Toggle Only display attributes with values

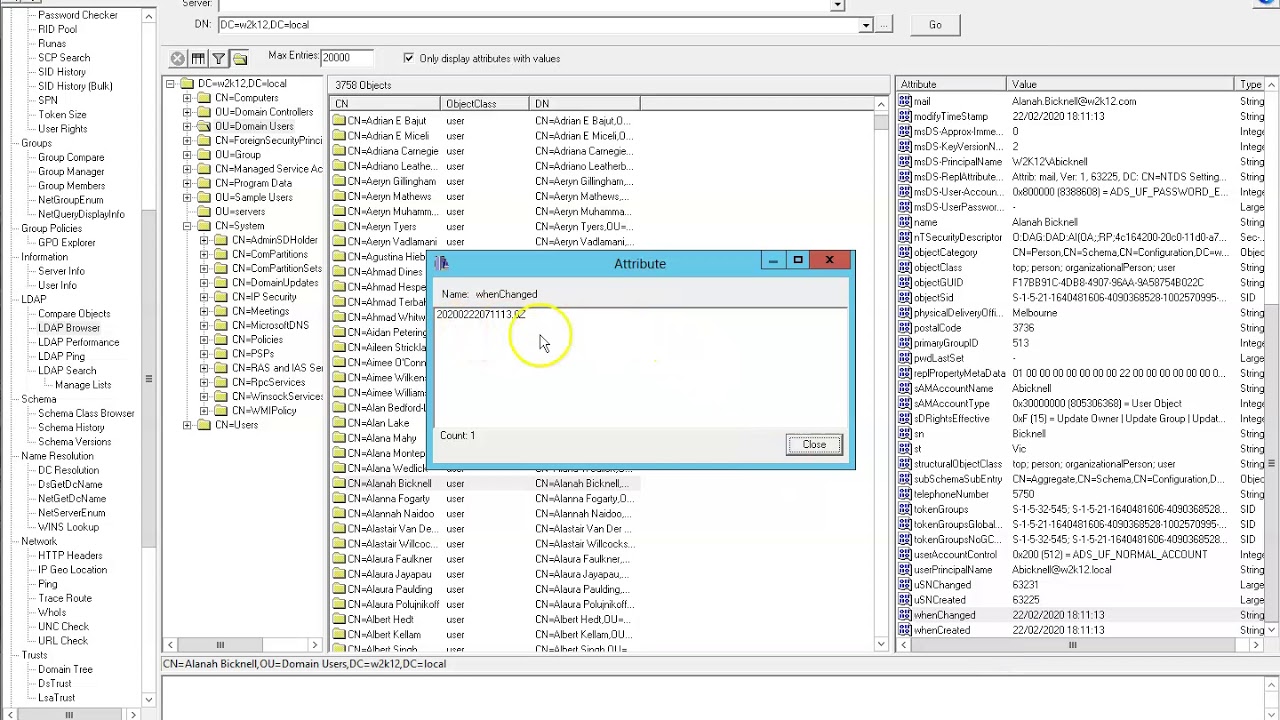[x=408, y=59]
